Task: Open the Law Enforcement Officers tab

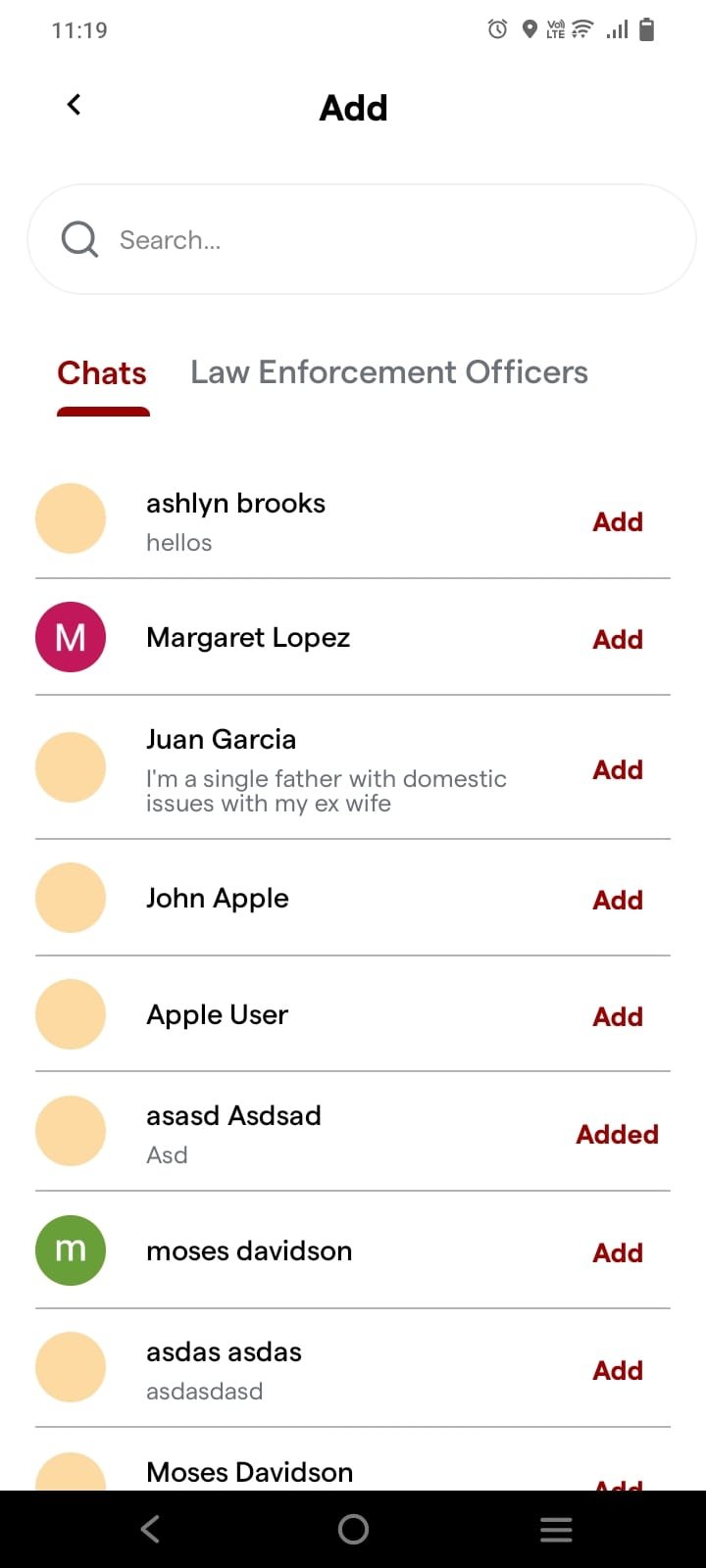Action: point(388,372)
